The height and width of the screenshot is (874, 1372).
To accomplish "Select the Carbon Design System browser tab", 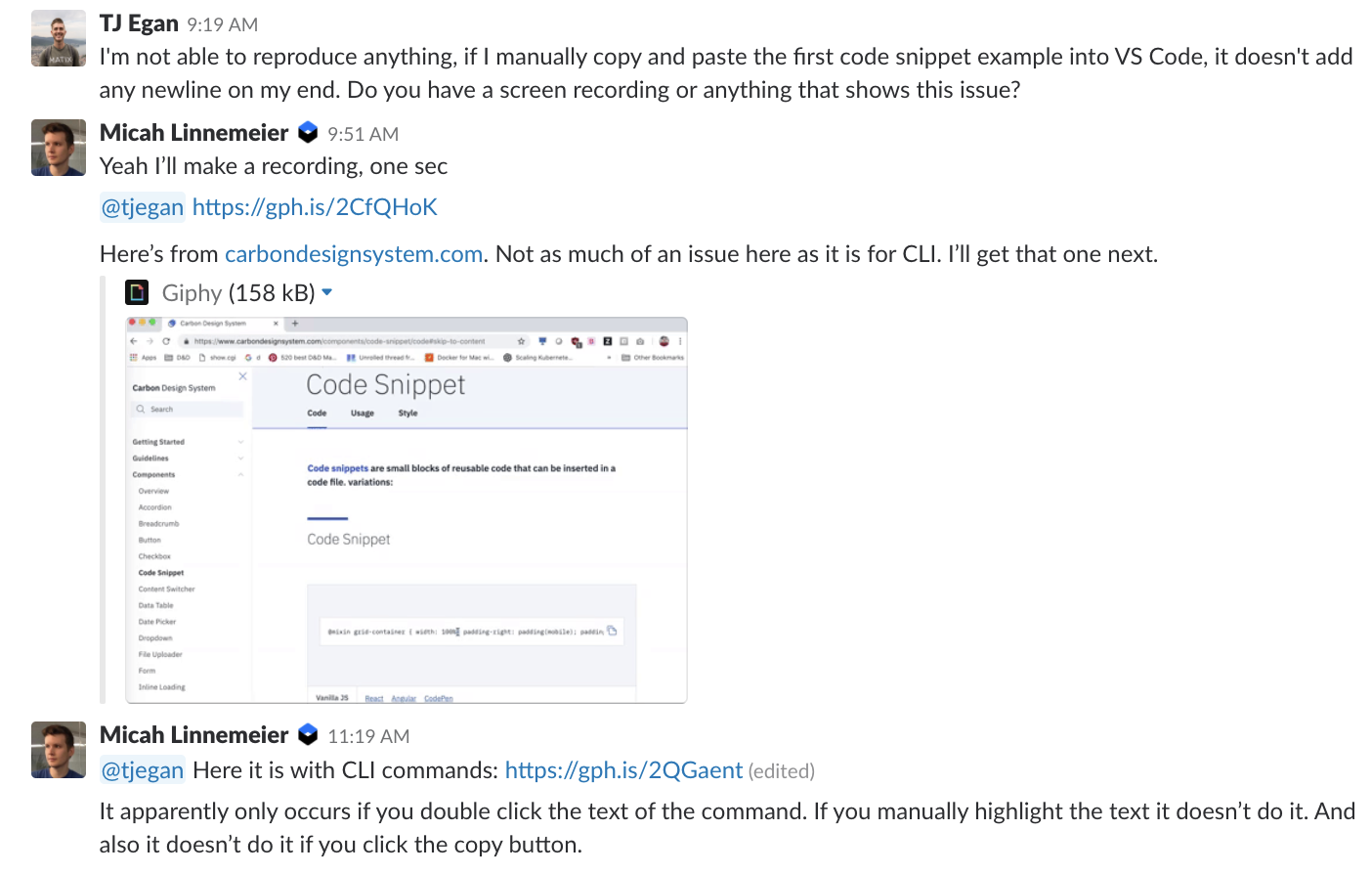I will pyautogui.click(x=213, y=324).
